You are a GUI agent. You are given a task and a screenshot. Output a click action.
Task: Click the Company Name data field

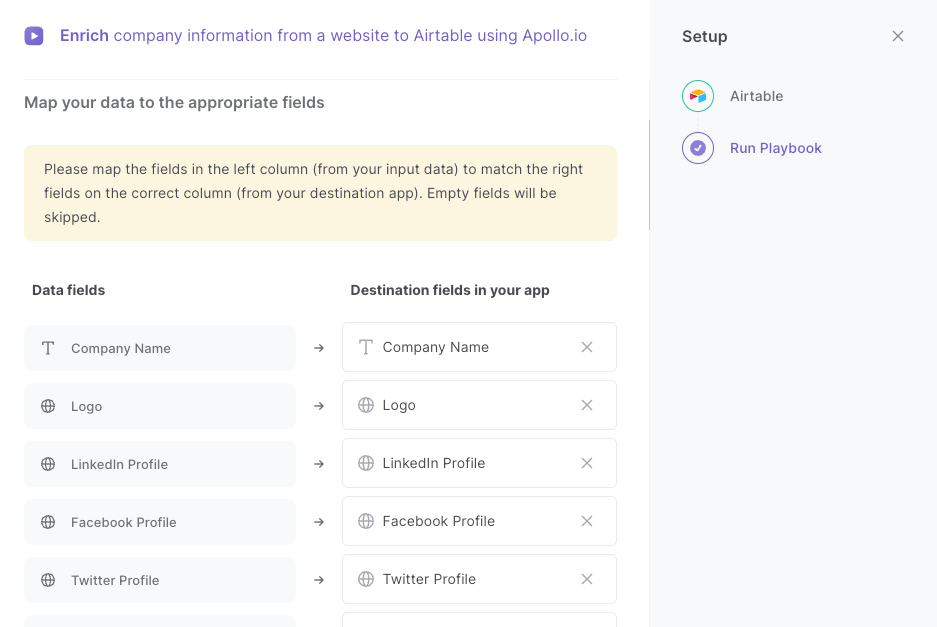(160, 348)
